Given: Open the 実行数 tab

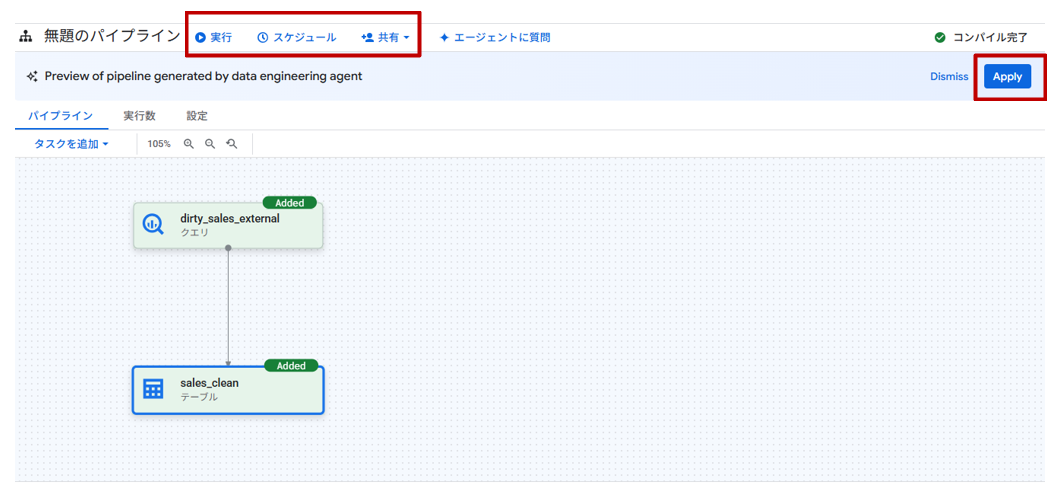Looking at the screenshot, I should coord(139,116).
